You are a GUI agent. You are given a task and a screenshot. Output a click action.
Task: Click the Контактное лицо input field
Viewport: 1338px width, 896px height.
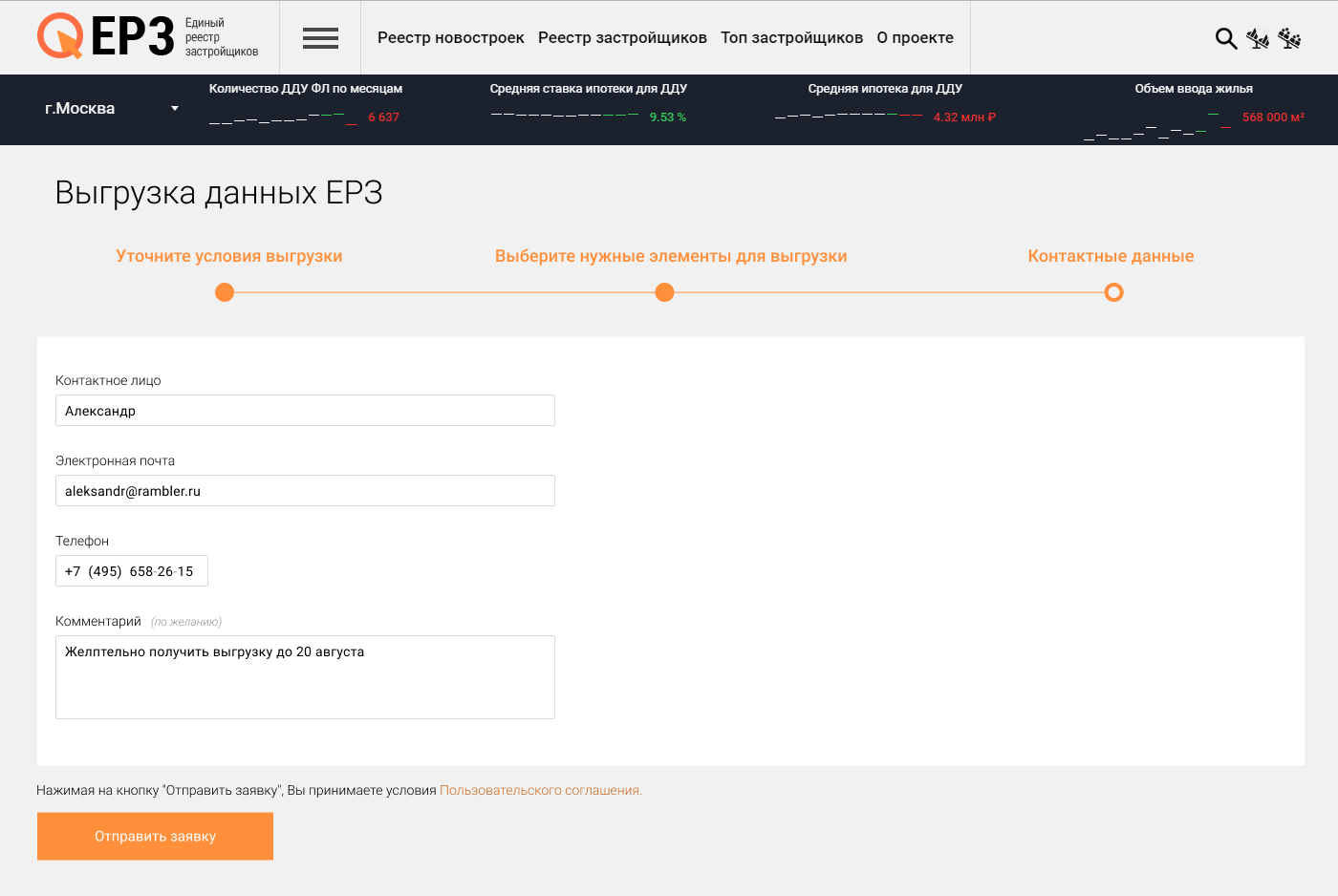305,411
